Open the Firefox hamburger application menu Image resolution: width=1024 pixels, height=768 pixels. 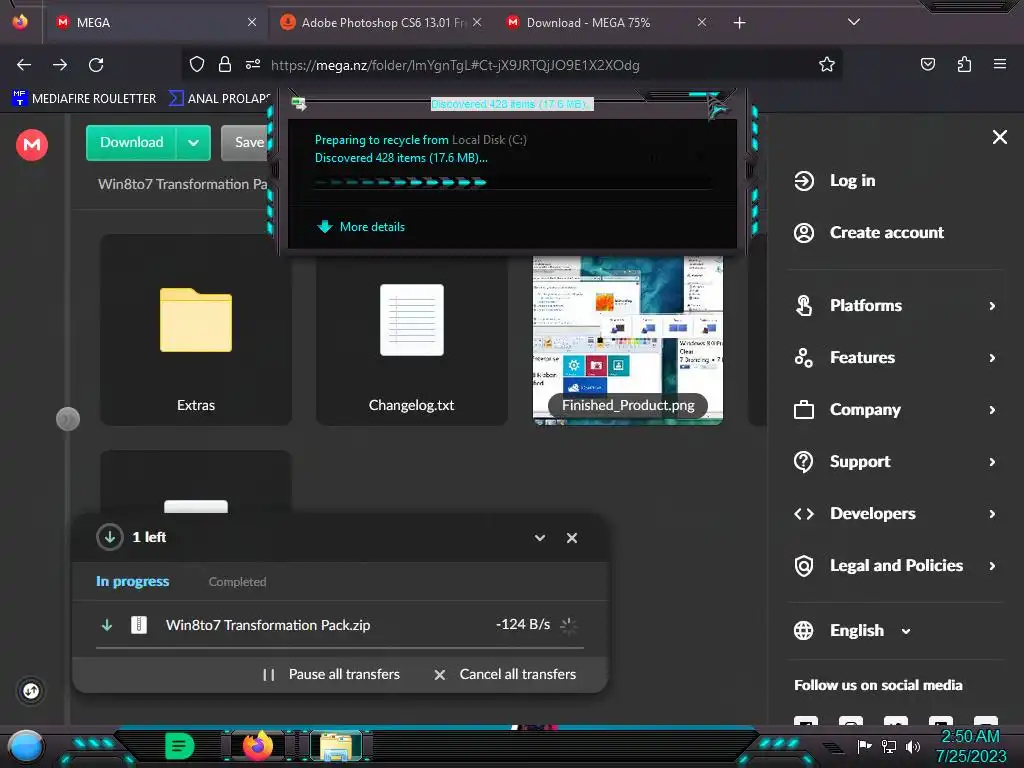tap(1000, 64)
